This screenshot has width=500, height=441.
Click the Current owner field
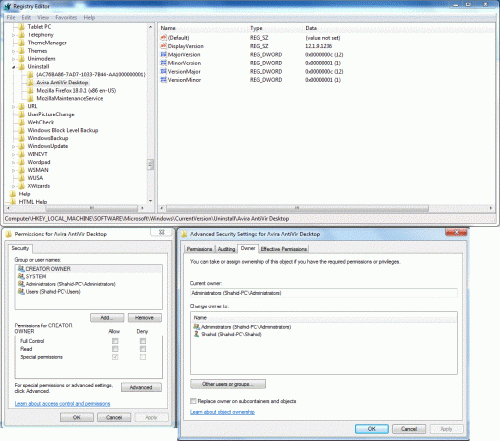point(323,293)
